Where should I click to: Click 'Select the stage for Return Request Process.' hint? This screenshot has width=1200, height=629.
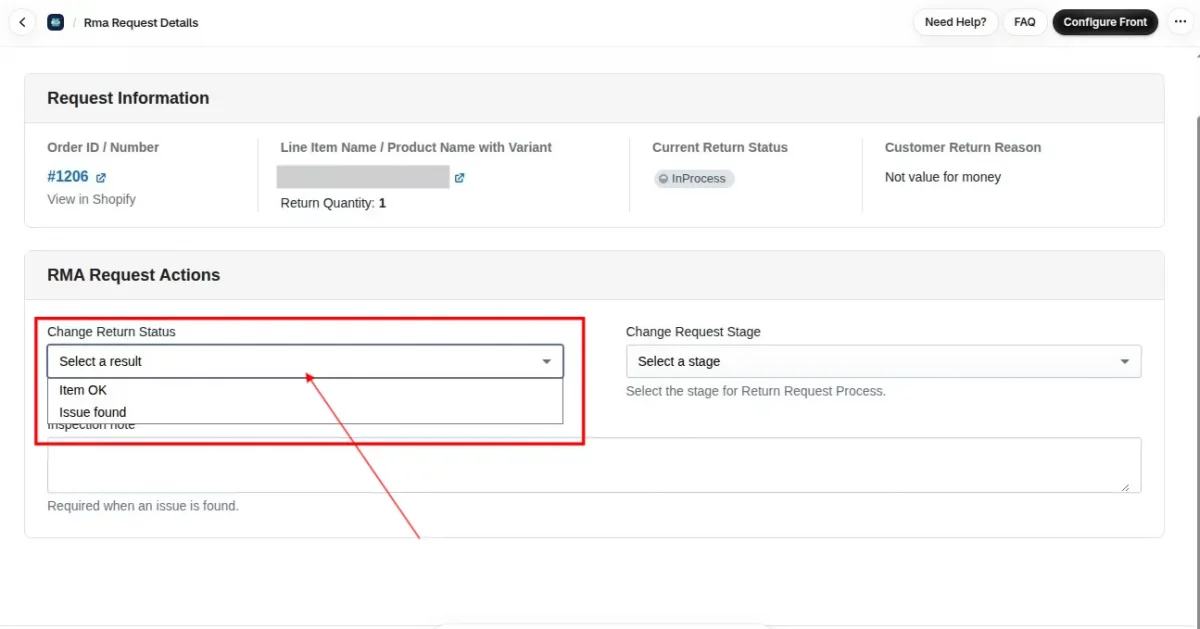click(756, 391)
